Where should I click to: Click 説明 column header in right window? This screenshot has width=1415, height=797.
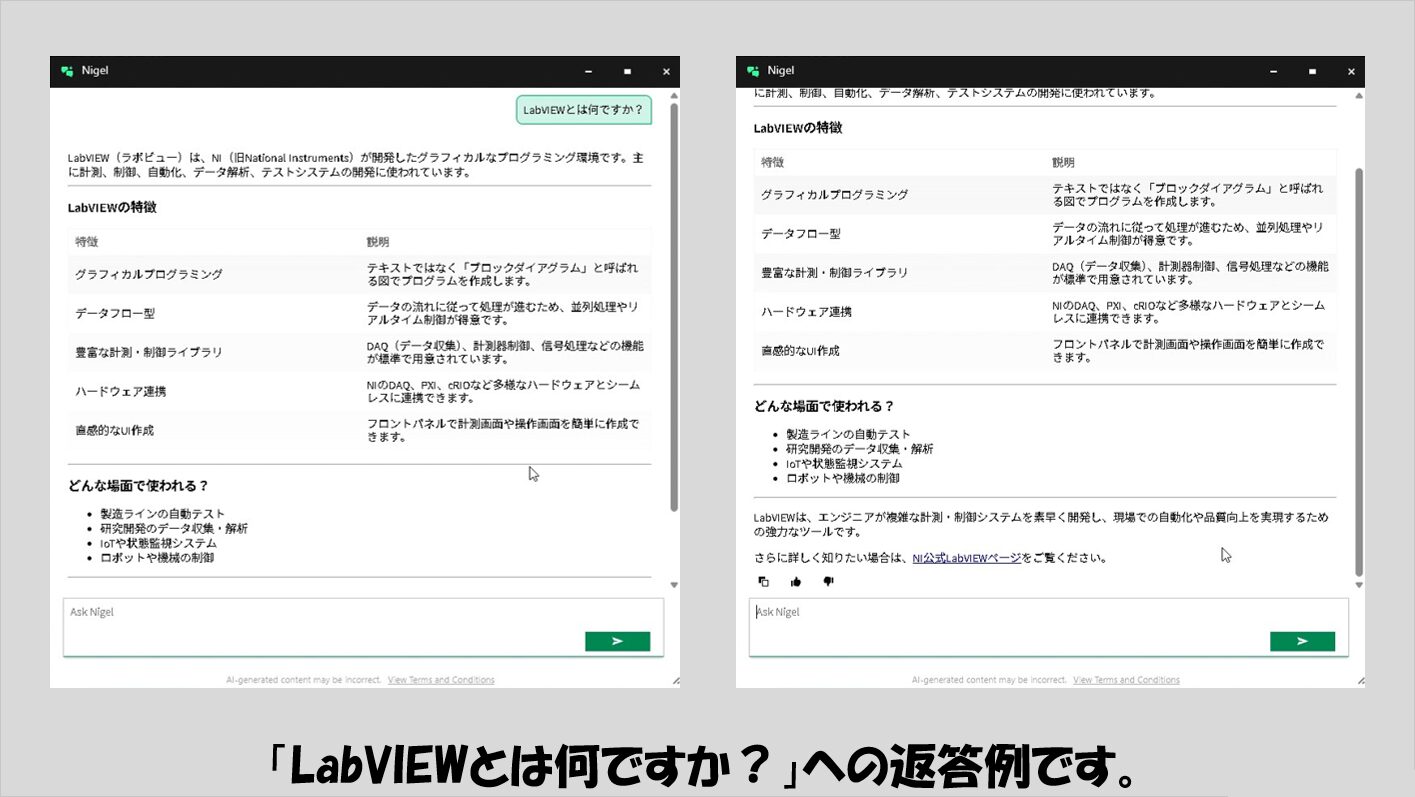click(x=1063, y=162)
